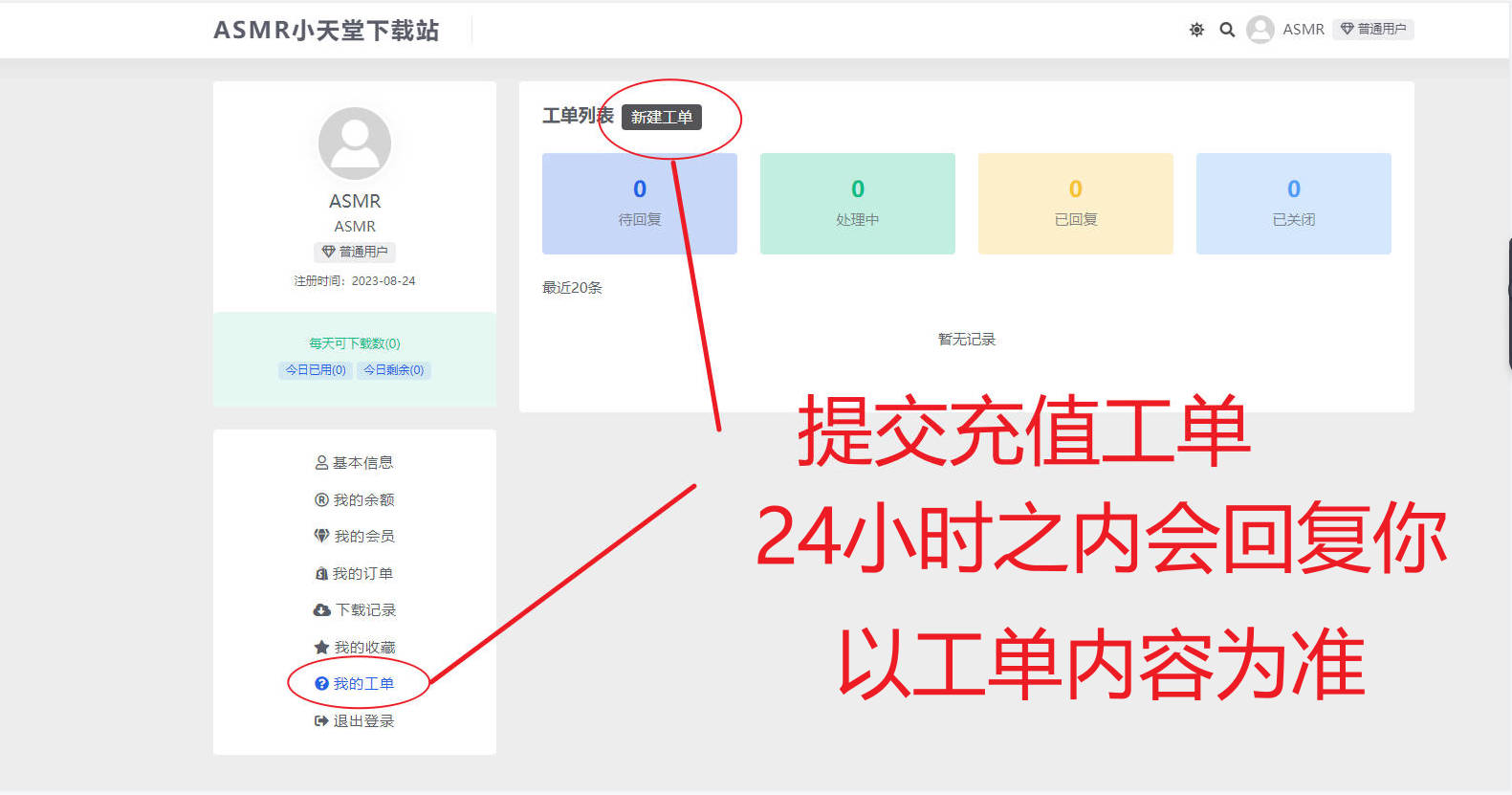Select the 已关闭 ticket status card
The height and width of the screenshot is (795, 1512).
coord(1293,203)
